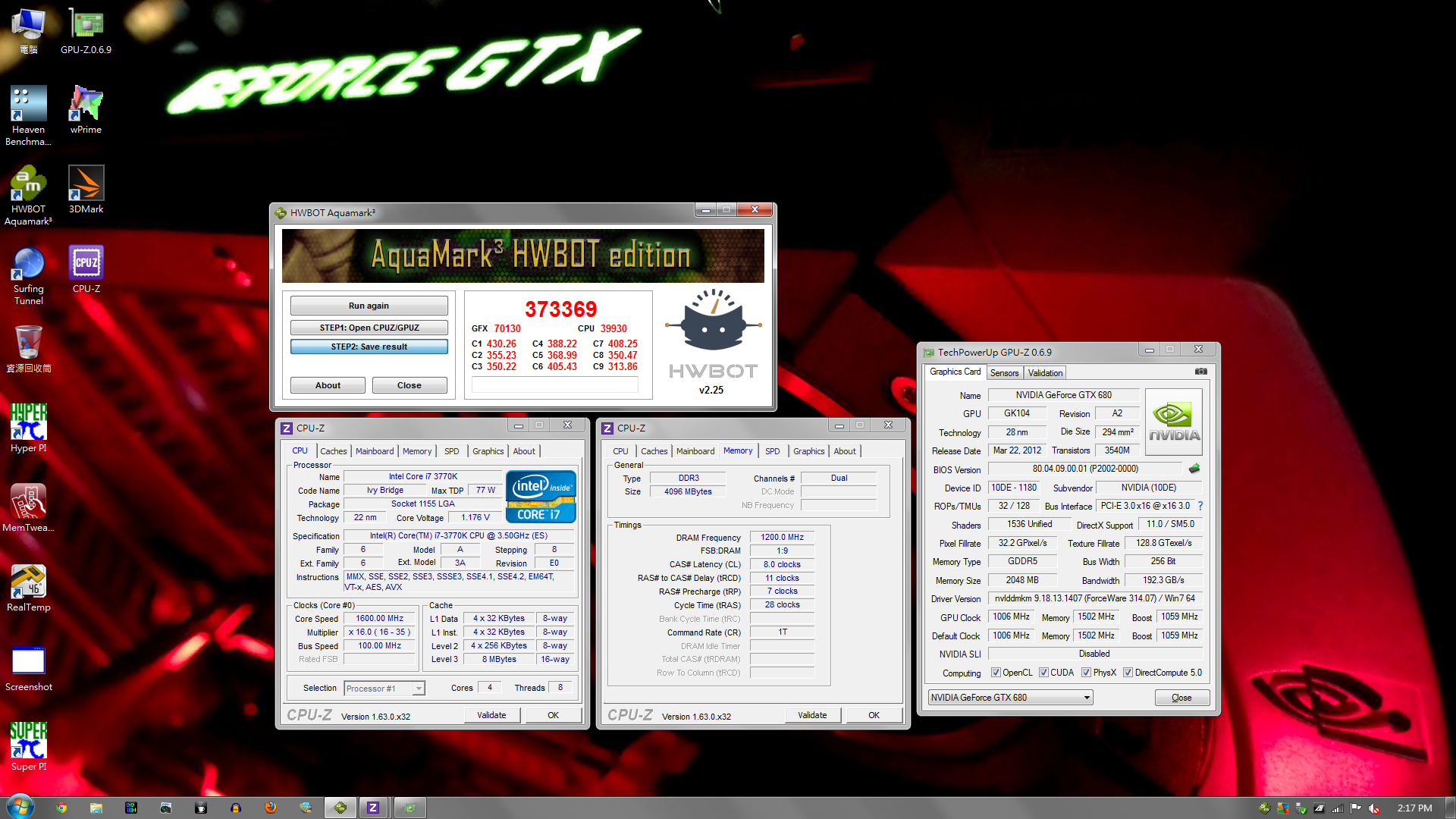Toggle the PhysX checkbox in GPU-Z
The image size is (1456, 819).
[x=1086, y=673]
